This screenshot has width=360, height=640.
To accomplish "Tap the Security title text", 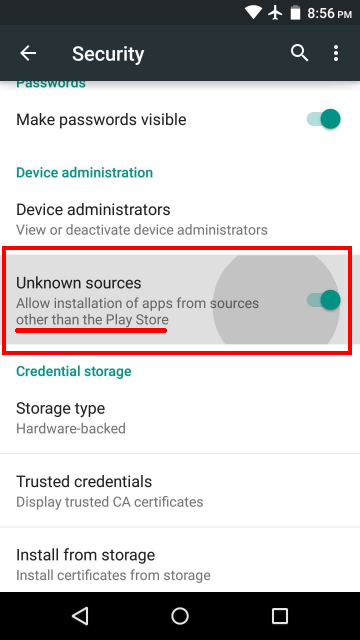I will tap(108, 54).
